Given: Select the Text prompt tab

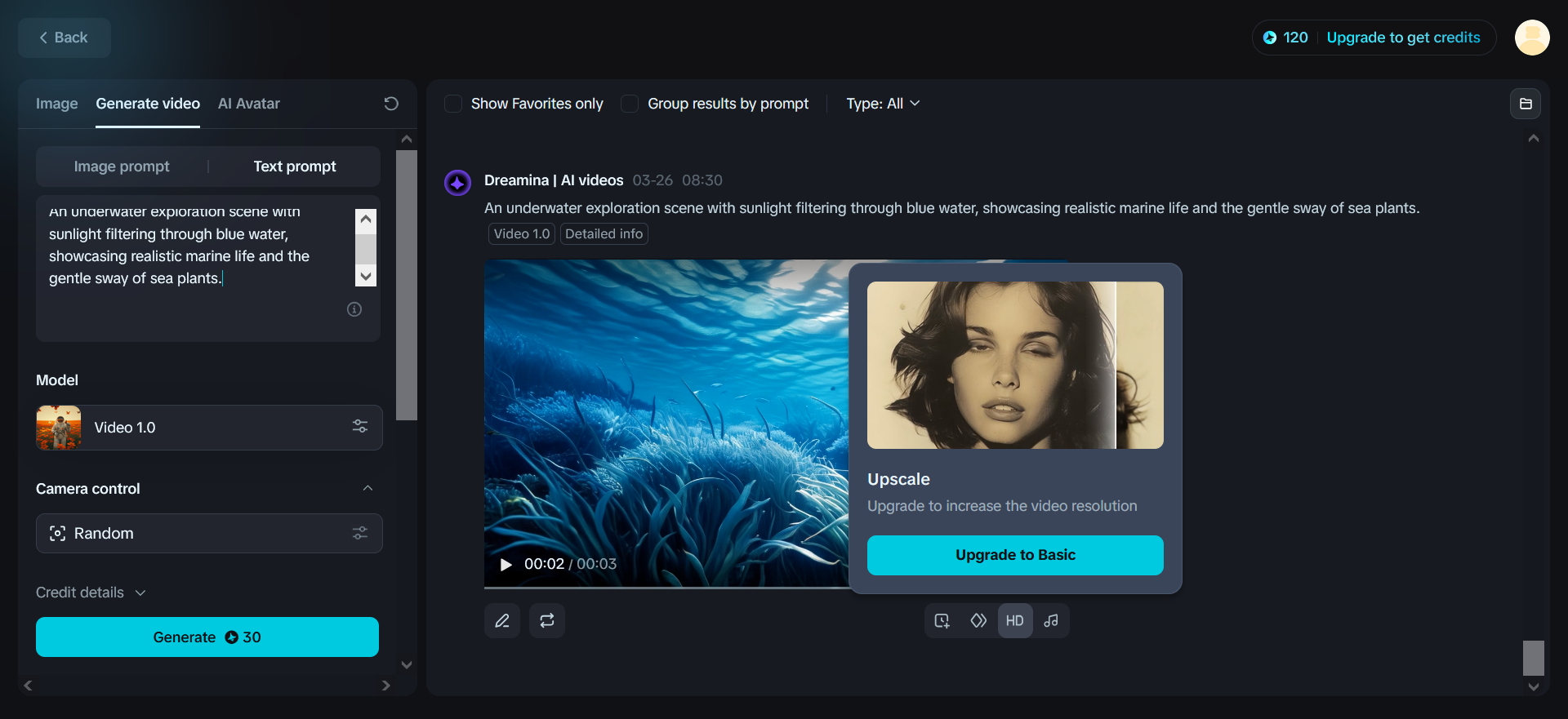Looking at the screenshot, I should pyautogui.click(x=295, y=166).
